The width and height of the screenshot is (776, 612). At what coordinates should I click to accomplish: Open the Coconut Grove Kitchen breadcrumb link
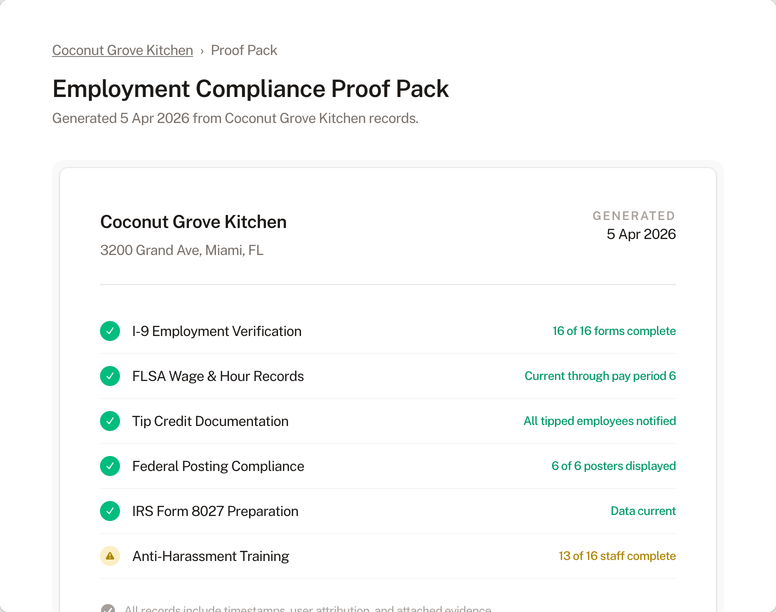[122, 50]
